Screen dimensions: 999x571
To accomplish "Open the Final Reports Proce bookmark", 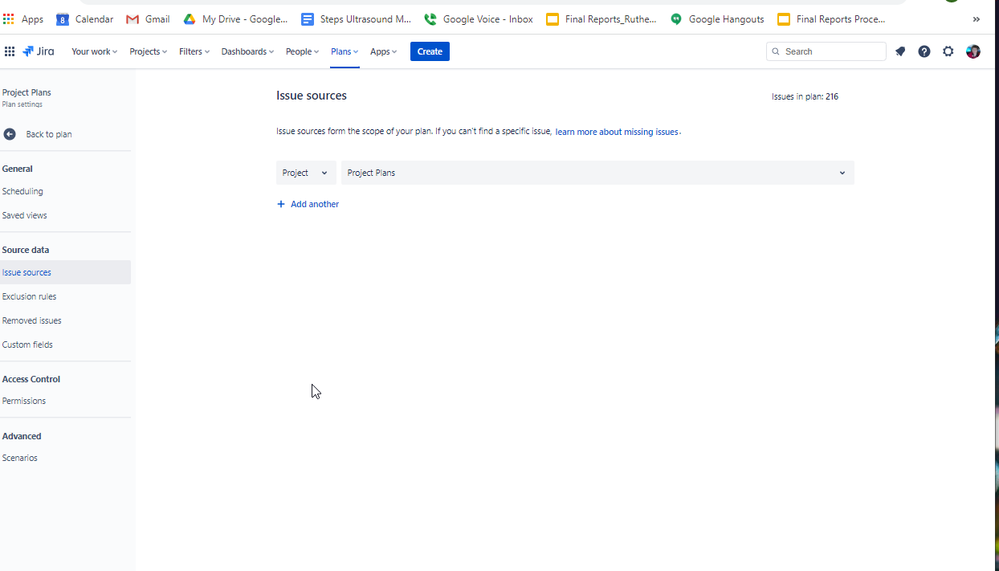I will point(831,19).
